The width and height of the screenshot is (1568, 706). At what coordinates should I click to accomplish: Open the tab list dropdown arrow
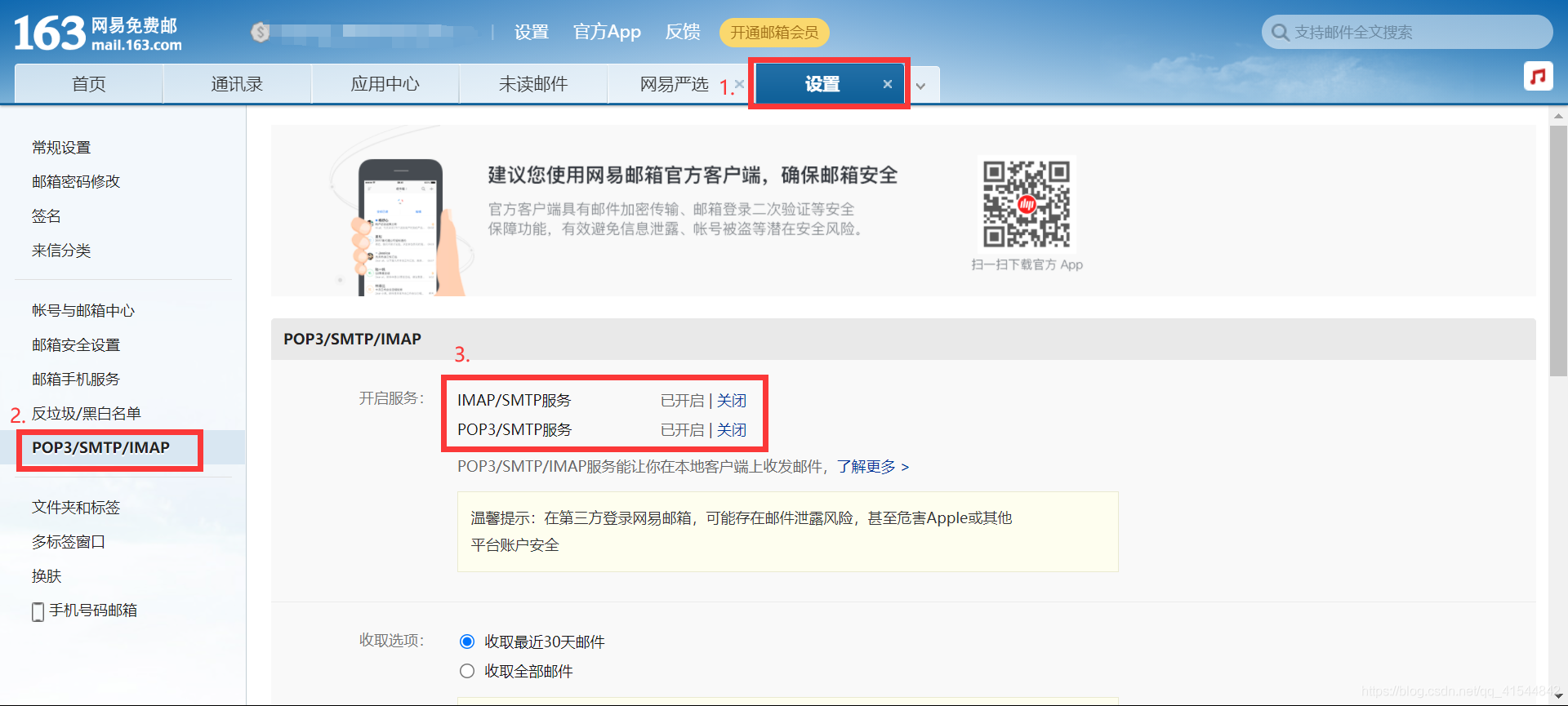pyautogui.click(x=920, y=86)
